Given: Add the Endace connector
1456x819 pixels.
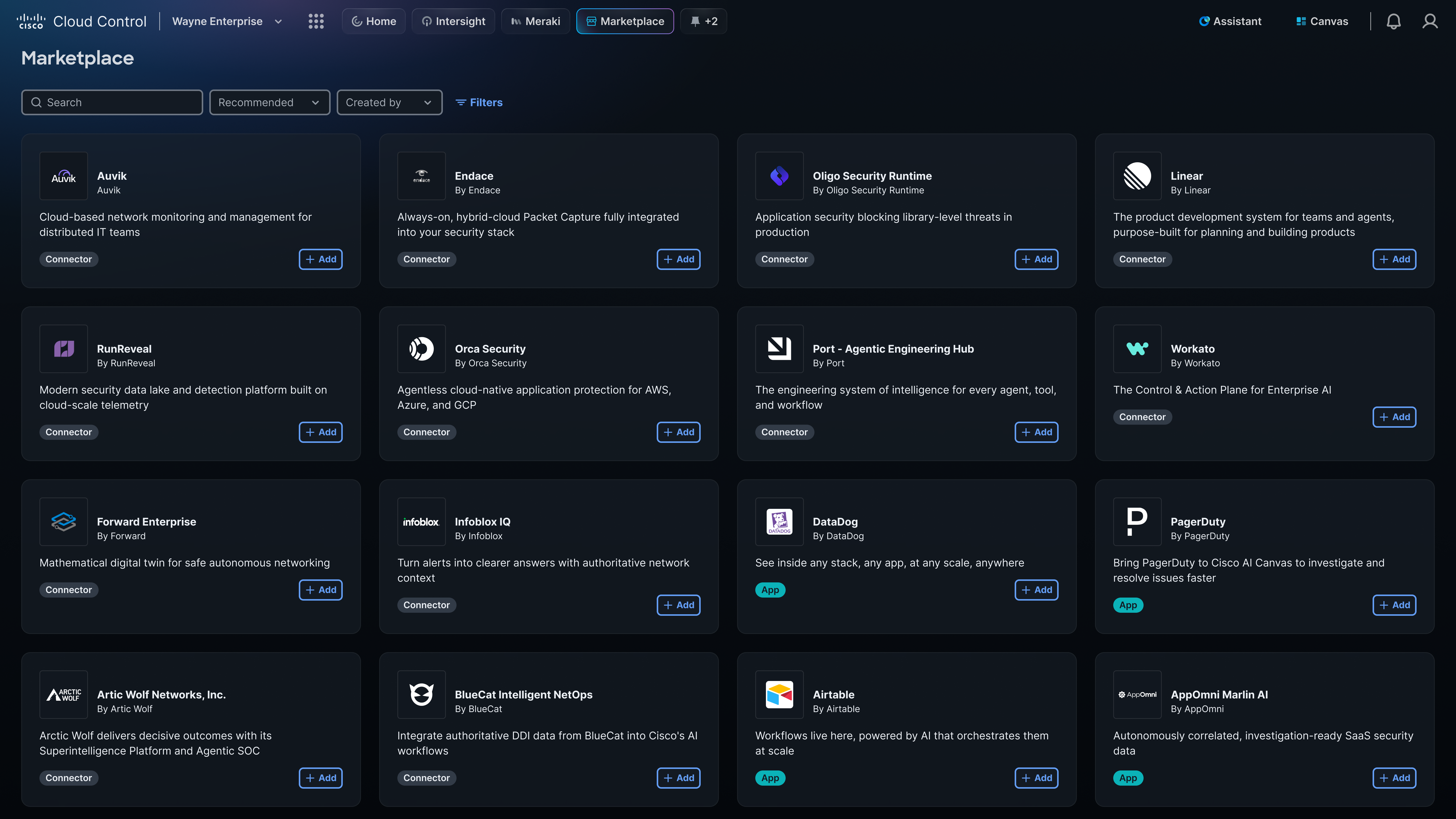Looking at the screenshot, I should point(678,259).
